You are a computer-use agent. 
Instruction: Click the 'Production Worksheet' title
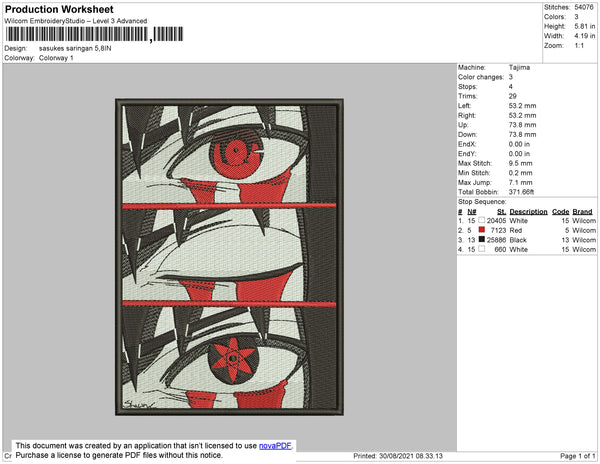pyautogui.click(x=59, y=10)
